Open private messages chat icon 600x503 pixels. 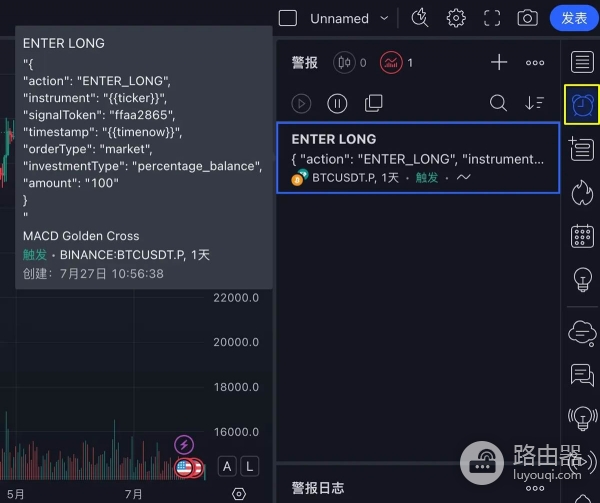(x=582, y=375)
